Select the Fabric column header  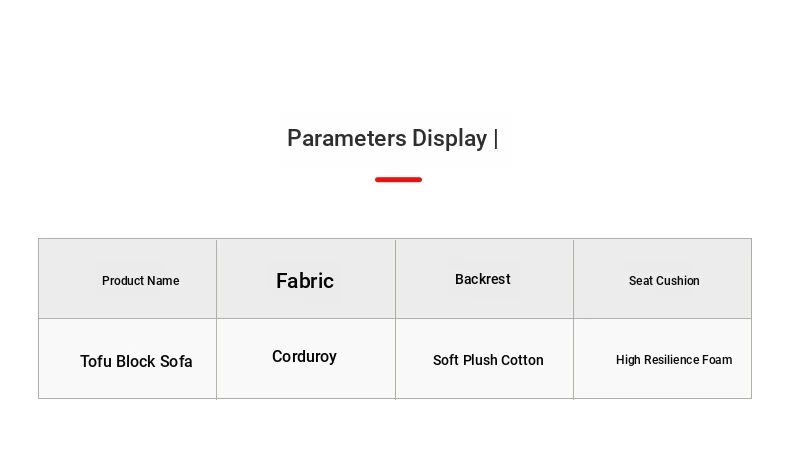(306, 279)
